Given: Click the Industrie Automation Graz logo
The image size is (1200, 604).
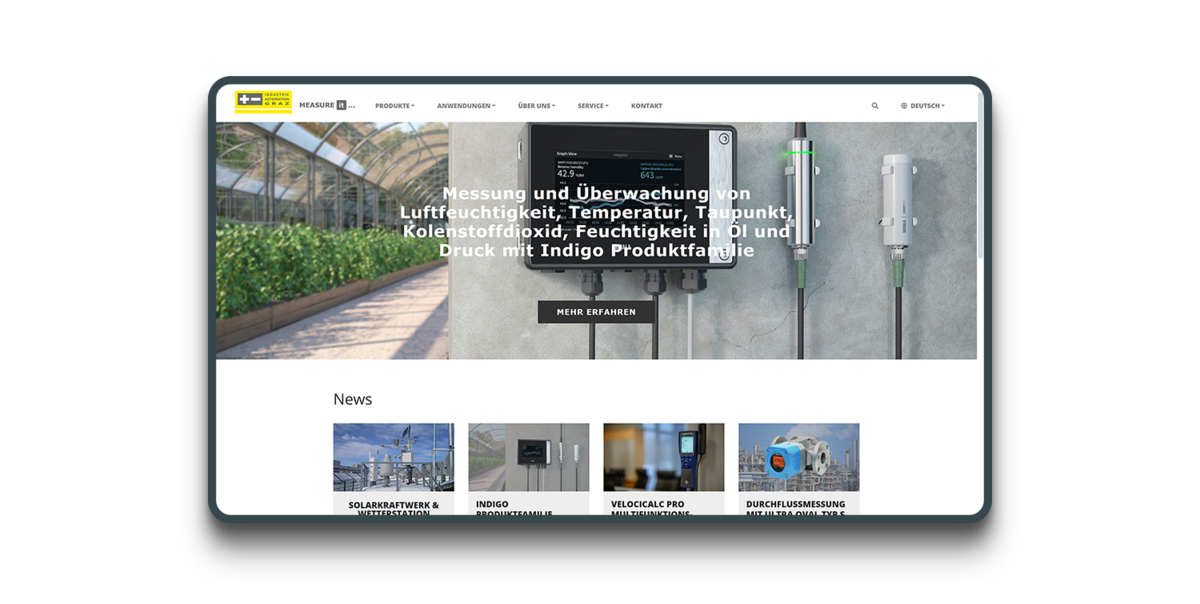Looking at the screenshot, I should pyautogui.click(x=262, y=101).
